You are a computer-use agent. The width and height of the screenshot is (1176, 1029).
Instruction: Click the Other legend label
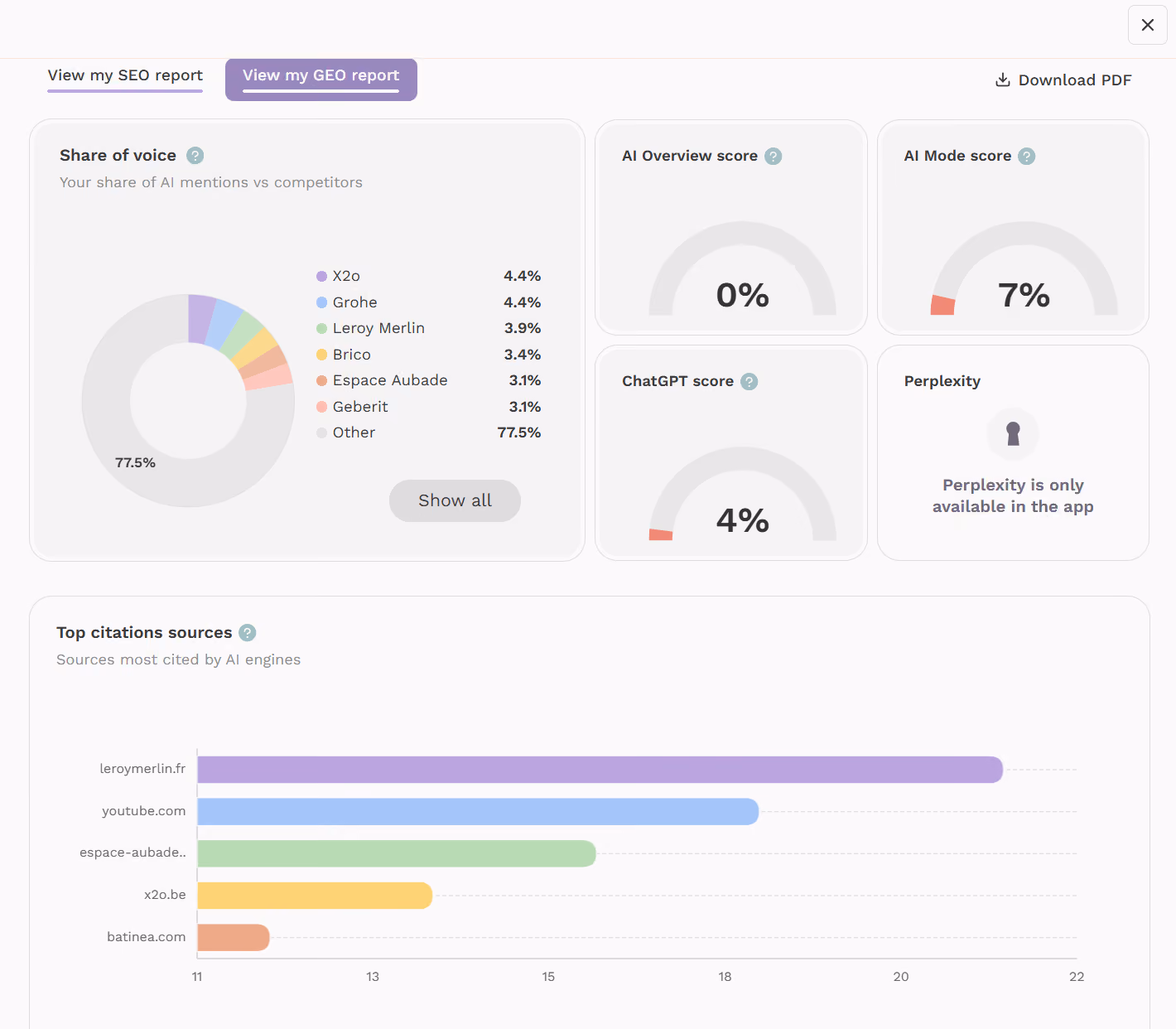point(354,432)
